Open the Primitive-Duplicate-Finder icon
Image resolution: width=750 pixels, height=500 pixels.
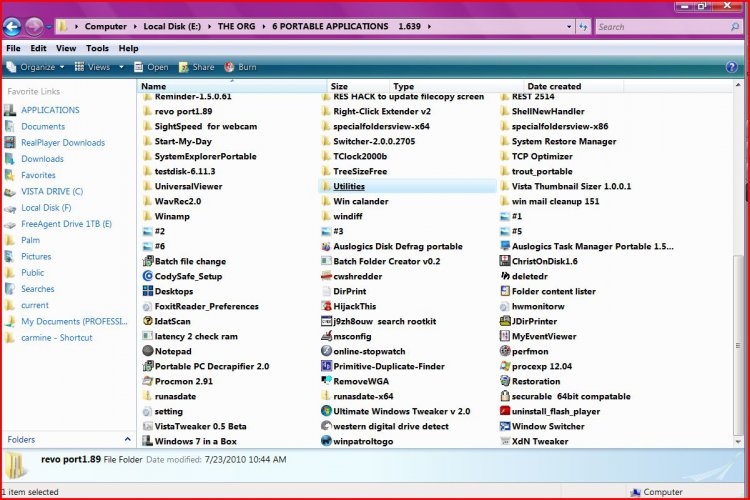pyautogui.click(x=327, y=366)
